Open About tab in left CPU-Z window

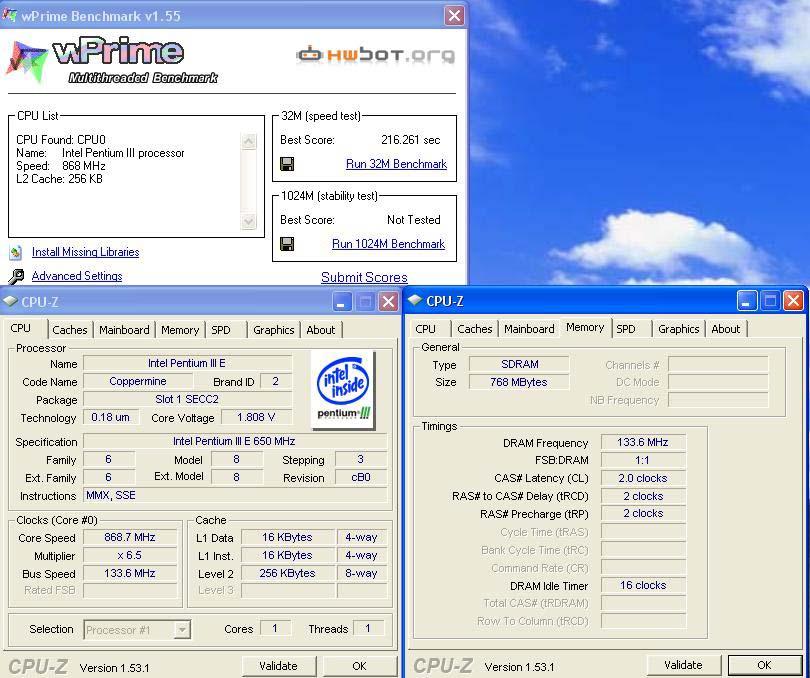coord(320,330)
